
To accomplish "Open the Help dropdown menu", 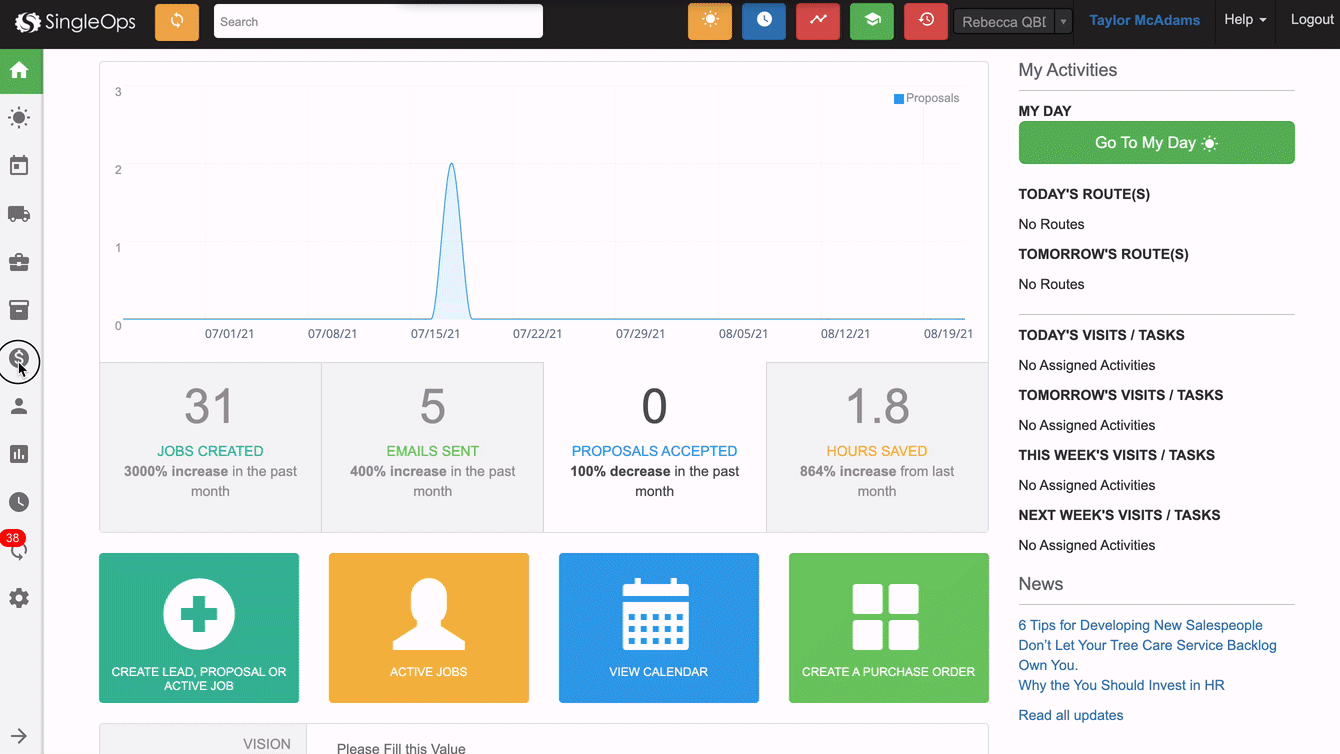I will click(1245, 20).
